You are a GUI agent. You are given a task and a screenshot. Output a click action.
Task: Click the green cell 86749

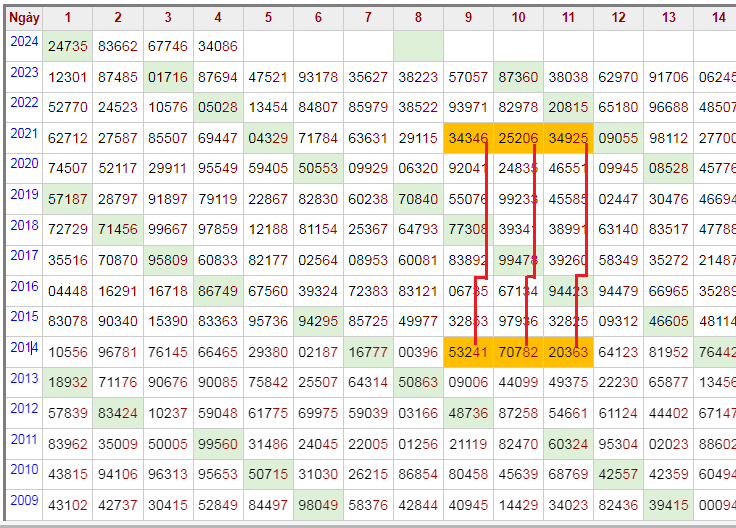218,291
